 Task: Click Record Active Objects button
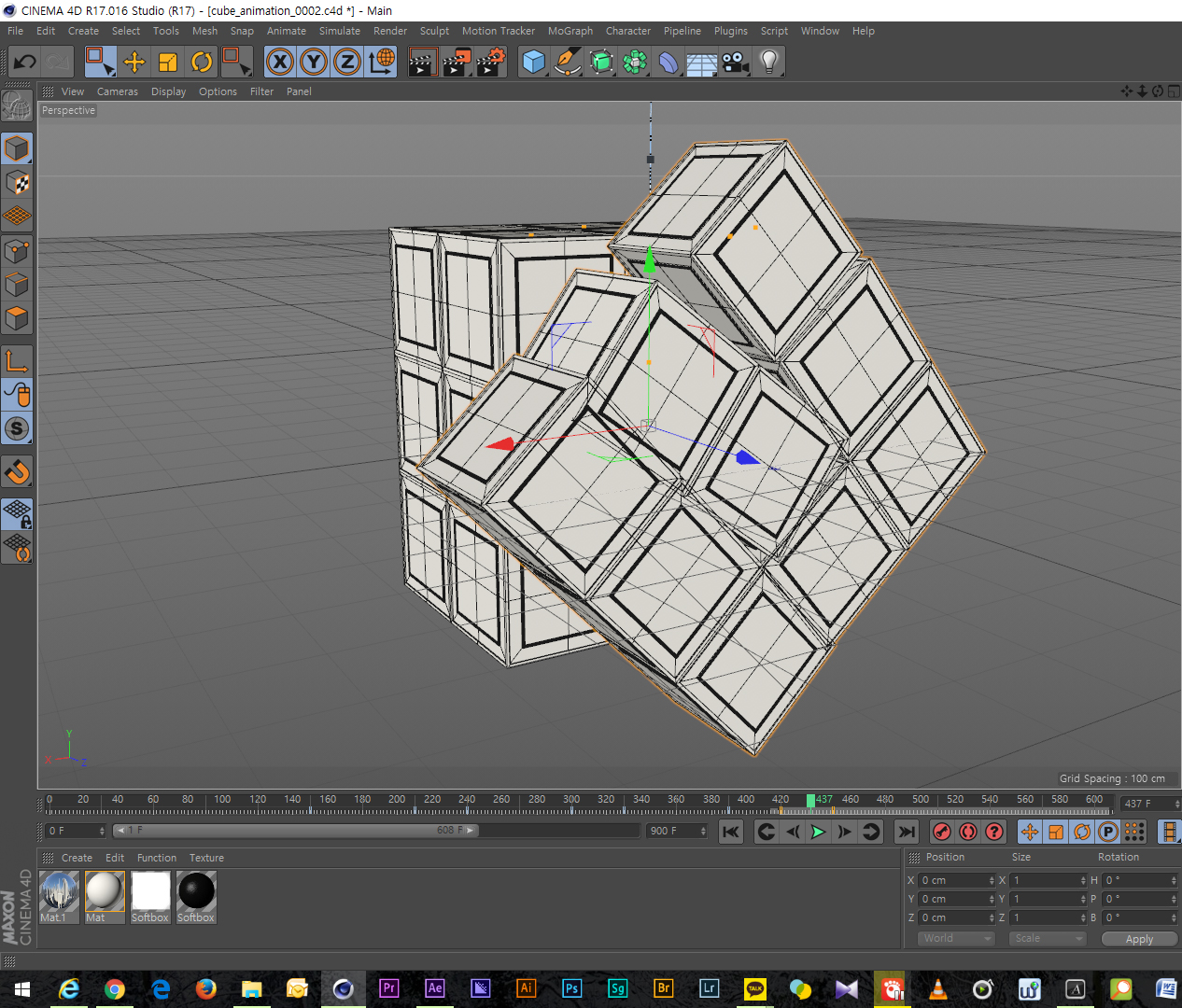point(942,832)
